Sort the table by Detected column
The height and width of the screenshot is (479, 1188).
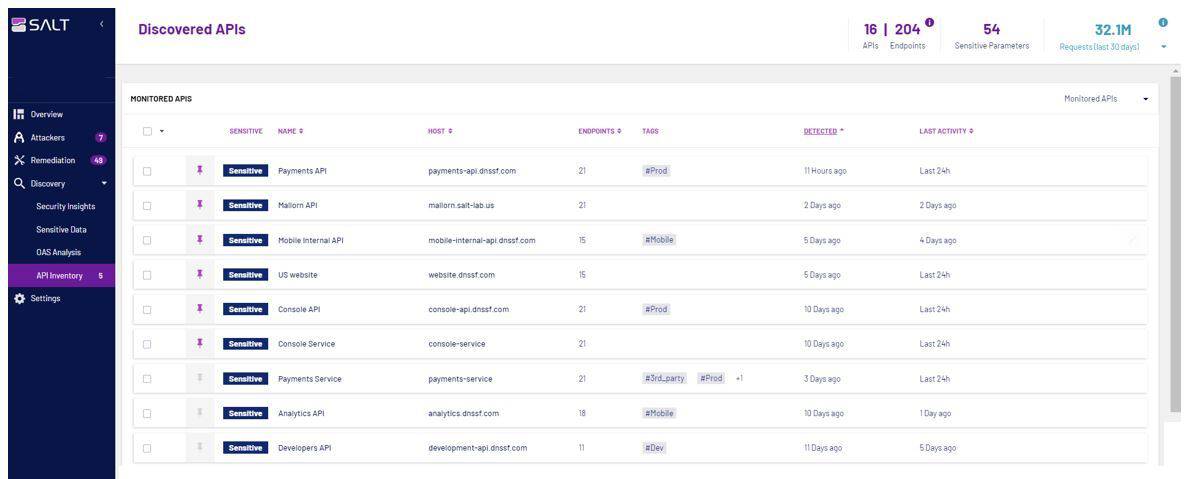click(x=823, y=132)
